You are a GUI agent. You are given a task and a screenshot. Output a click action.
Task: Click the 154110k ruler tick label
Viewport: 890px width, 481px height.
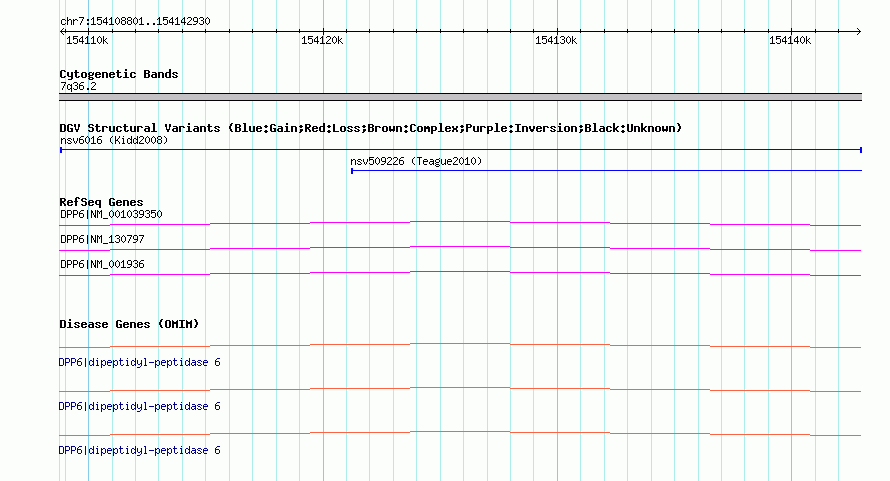pos(87,40)
